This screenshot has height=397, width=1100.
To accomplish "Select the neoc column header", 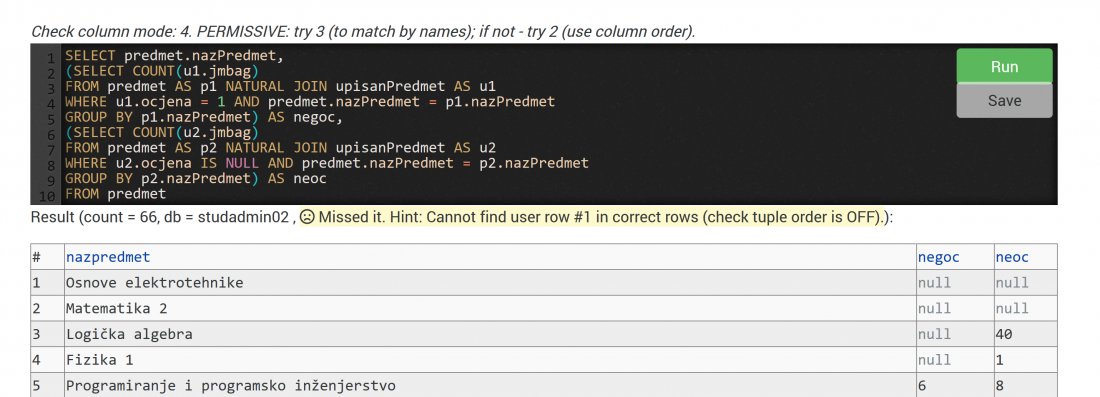I will tap(1012, 257).
